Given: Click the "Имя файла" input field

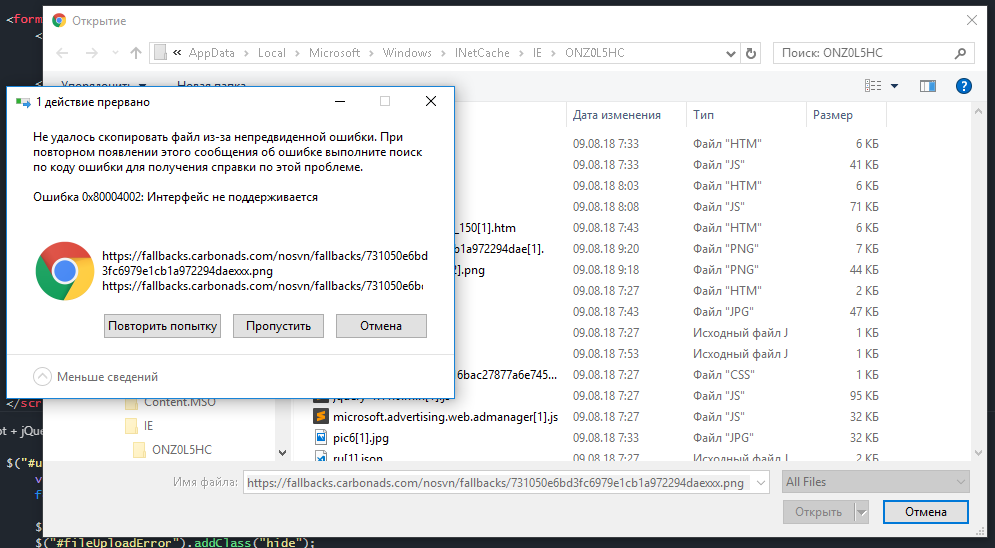Looking at the screenshot, I should pos(496,483).
